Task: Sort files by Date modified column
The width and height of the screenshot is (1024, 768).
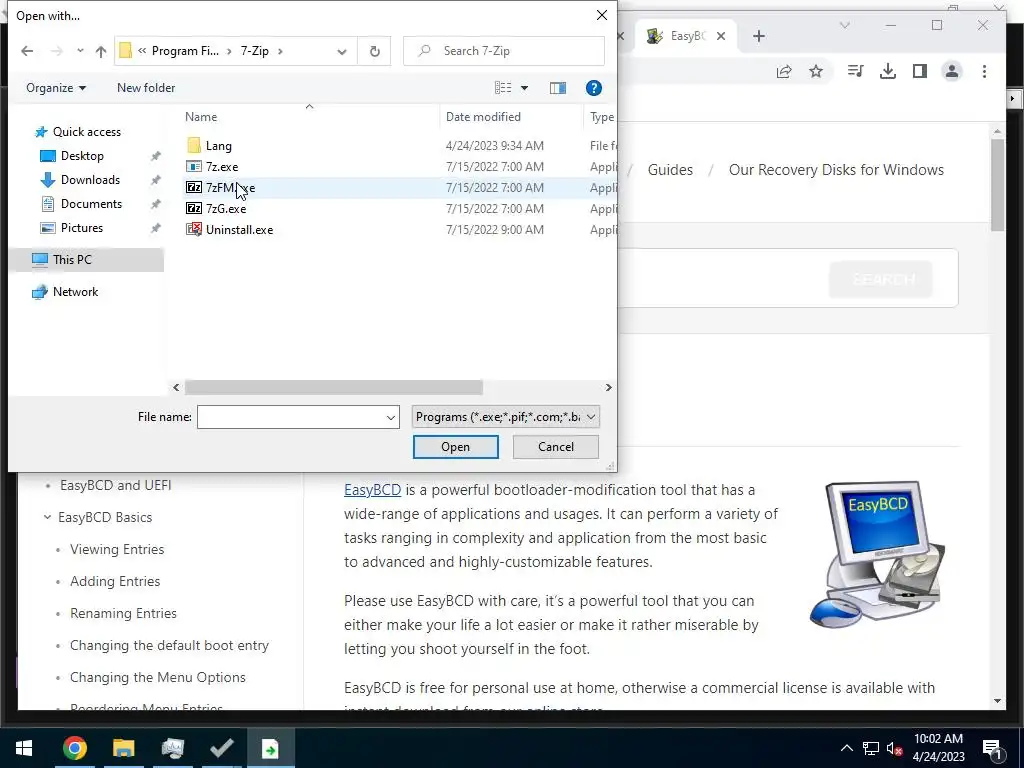Action: 483,117
